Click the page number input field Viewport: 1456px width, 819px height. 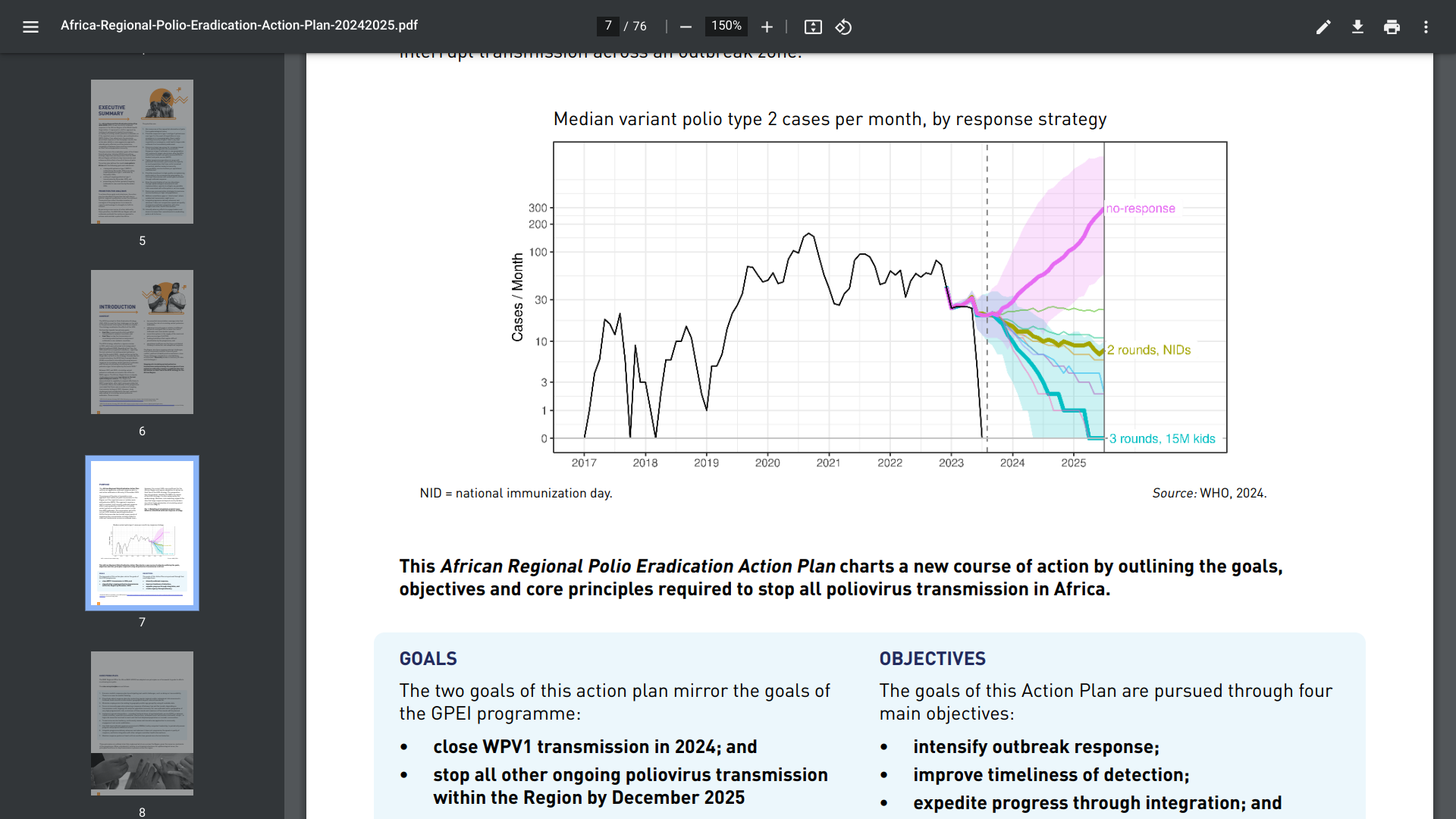pyautogui.click(x=608, y=26)
